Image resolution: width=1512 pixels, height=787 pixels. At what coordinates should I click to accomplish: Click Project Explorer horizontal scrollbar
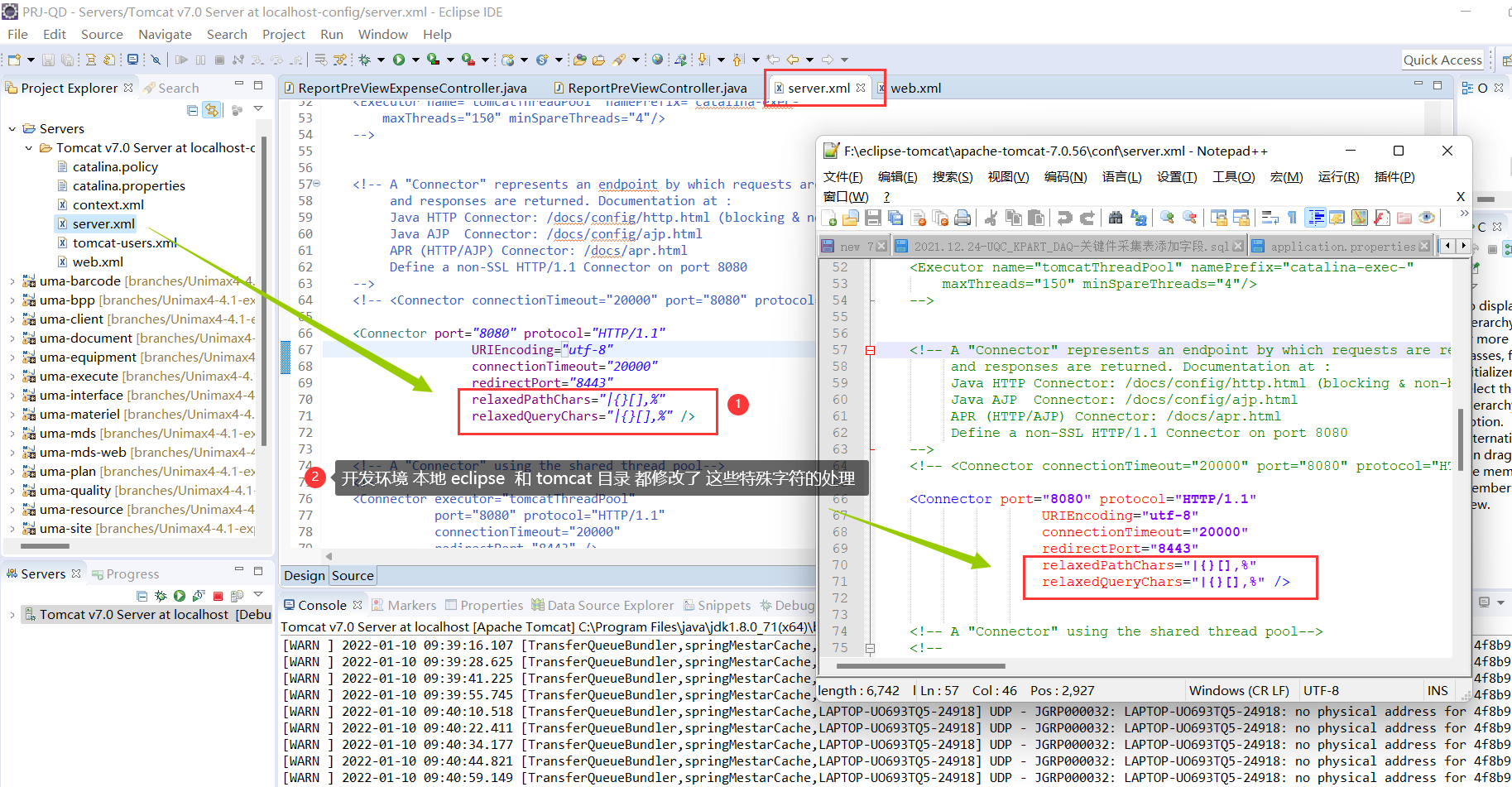(45, 546)
